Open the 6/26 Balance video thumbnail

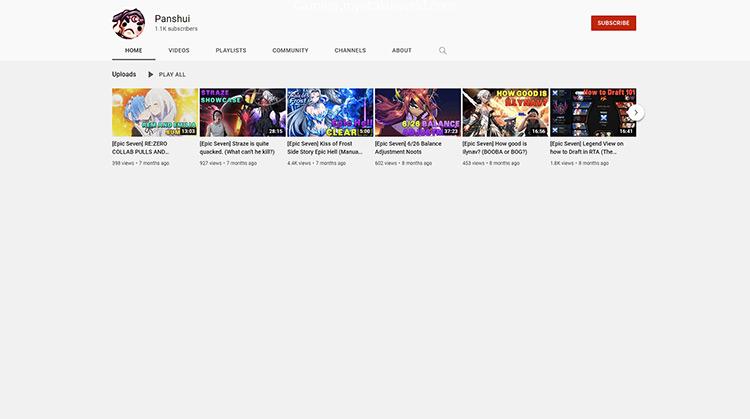click(x=418, y=112)
